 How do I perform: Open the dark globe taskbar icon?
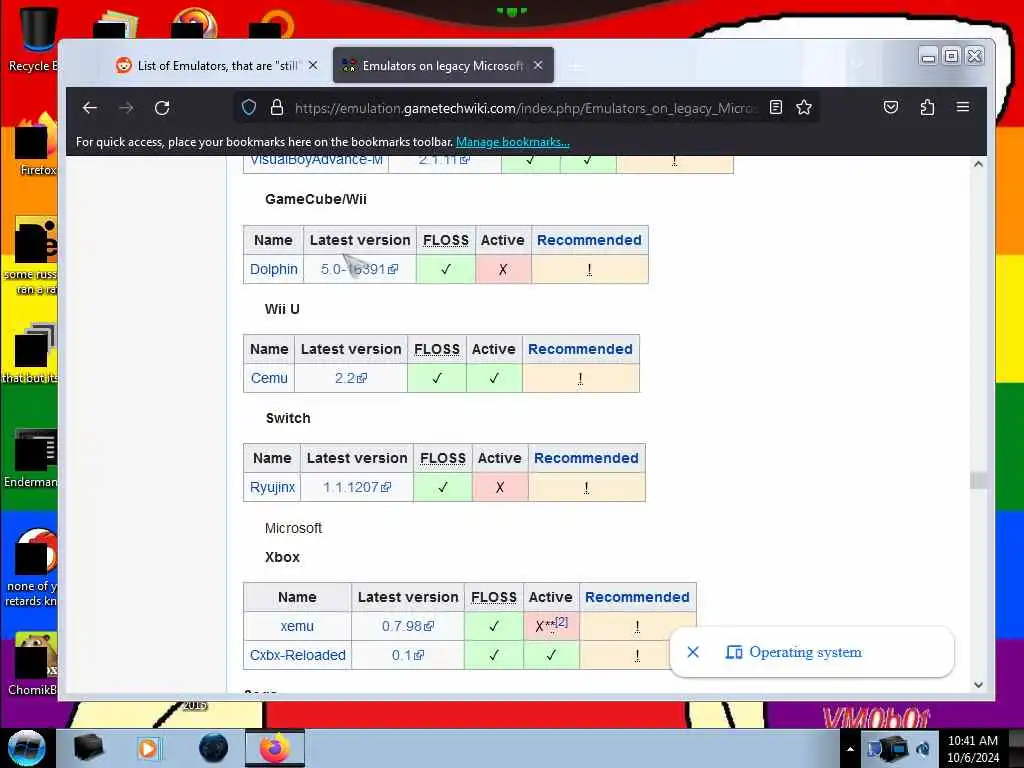coord(213,748)
